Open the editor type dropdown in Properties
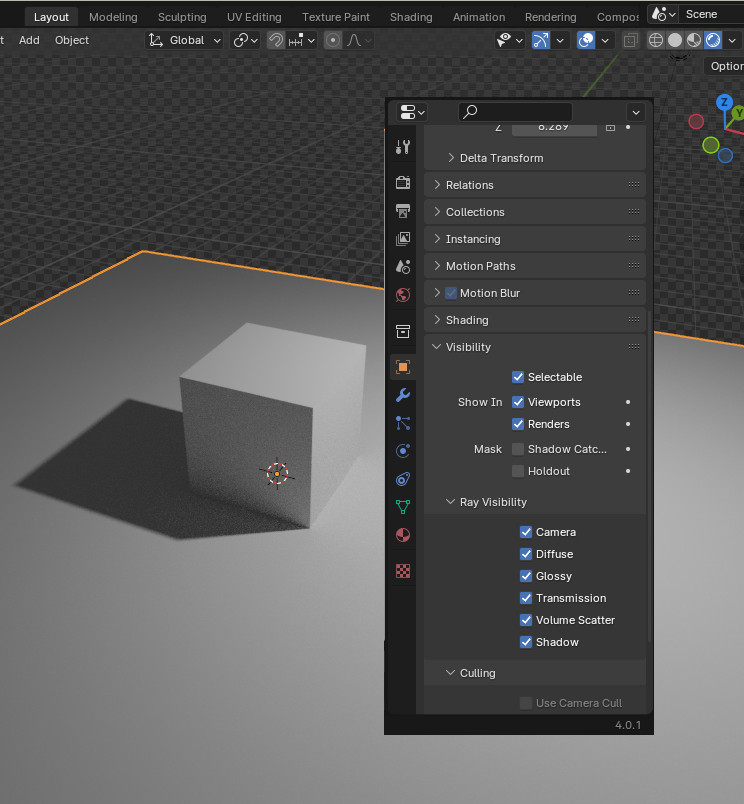The image size is (744, 804). 412,112
